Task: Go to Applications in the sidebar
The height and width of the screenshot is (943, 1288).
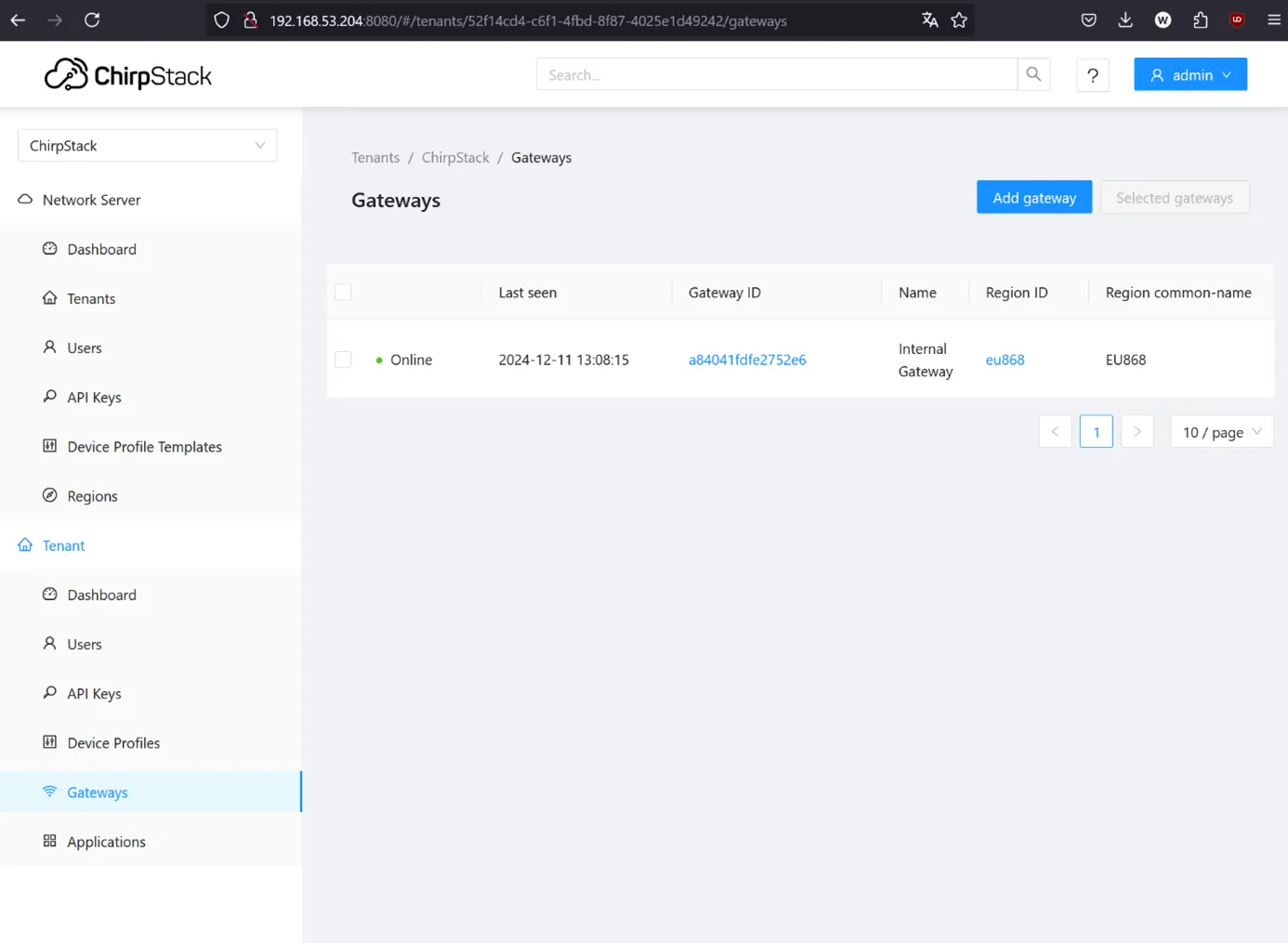Action: tap(106, 842)
